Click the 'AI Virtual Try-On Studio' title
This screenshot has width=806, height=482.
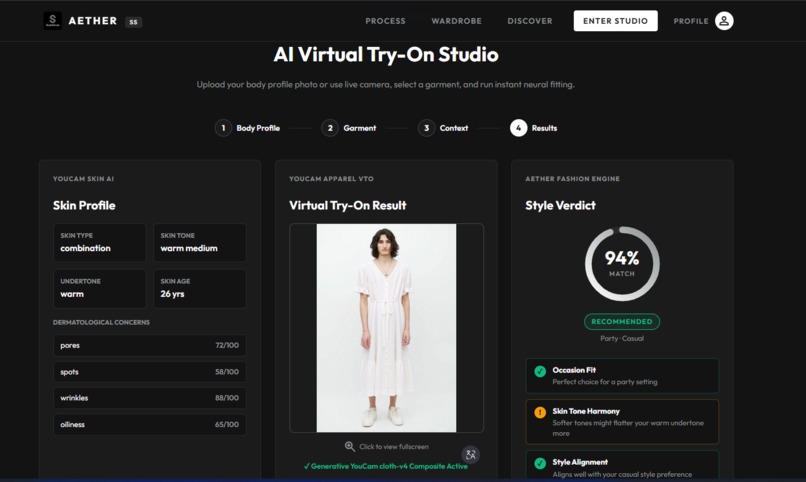coord(386,54)
